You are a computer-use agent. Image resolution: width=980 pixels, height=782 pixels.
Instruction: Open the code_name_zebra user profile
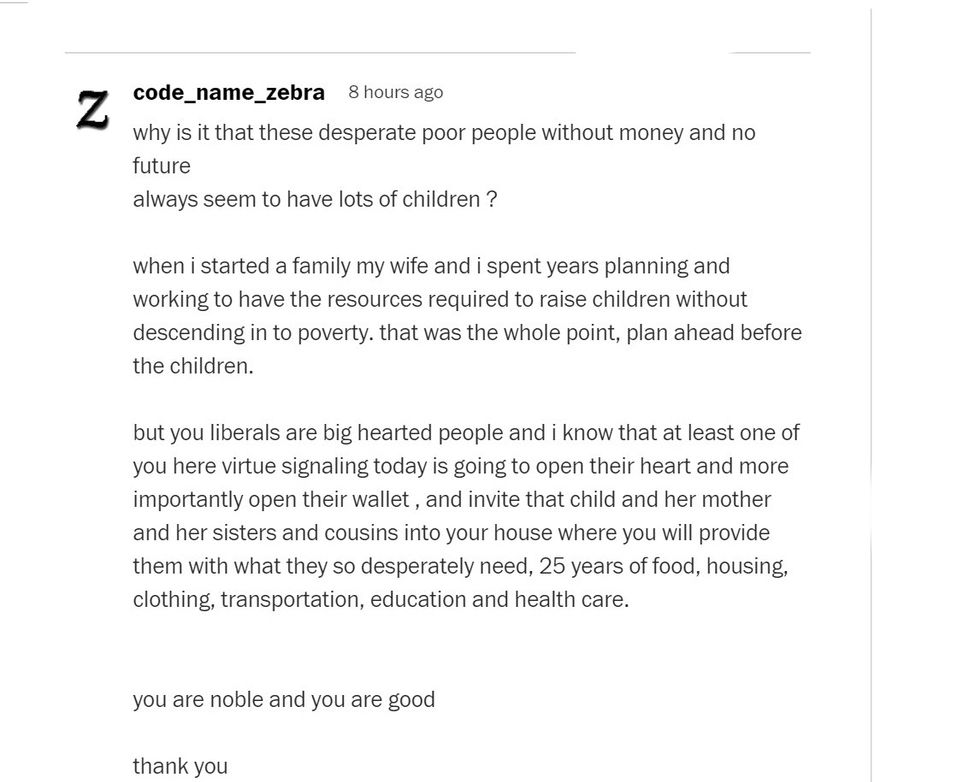tap(228, 92)
